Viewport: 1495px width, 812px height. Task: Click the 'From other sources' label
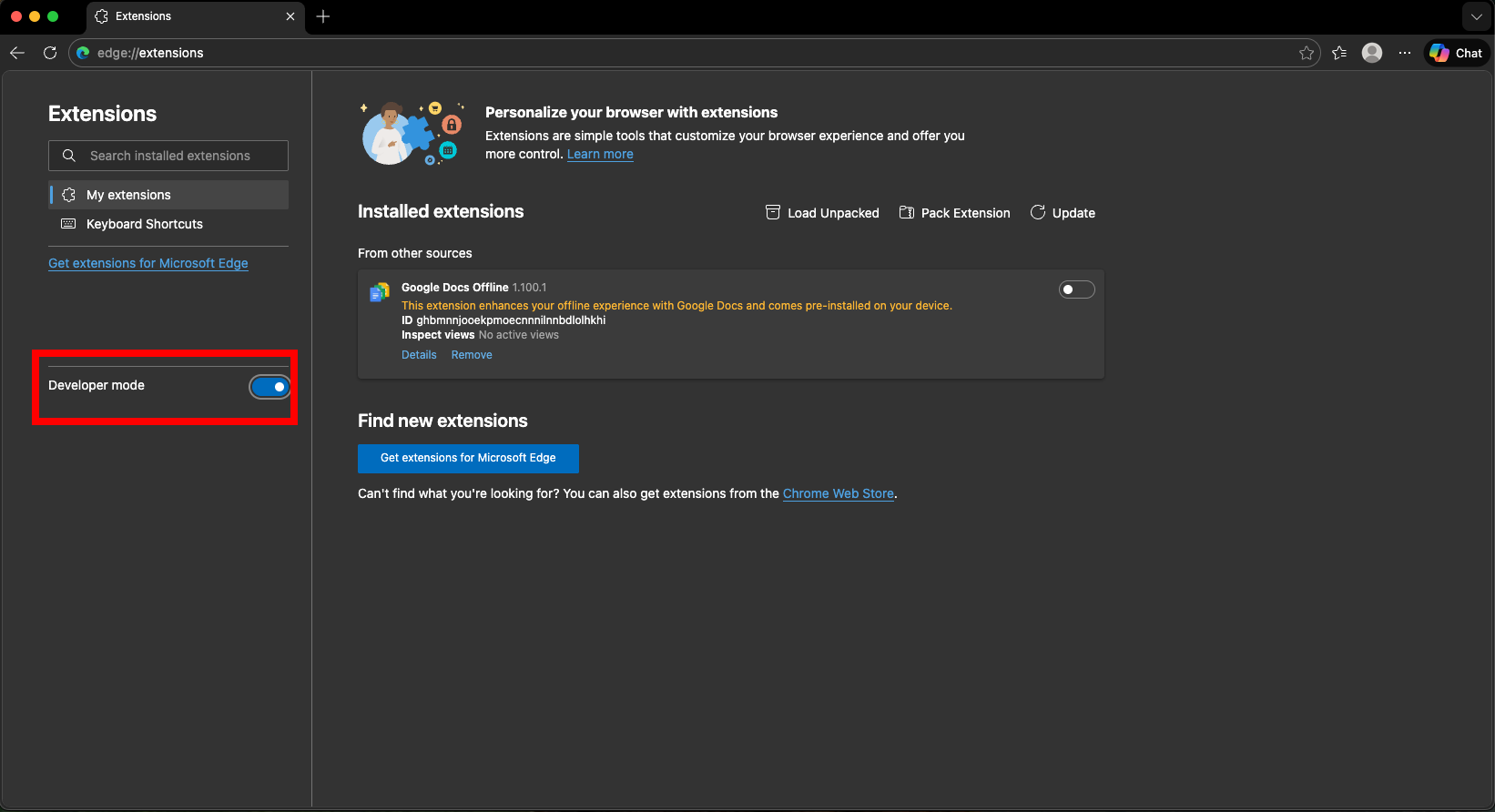point(414,253)
